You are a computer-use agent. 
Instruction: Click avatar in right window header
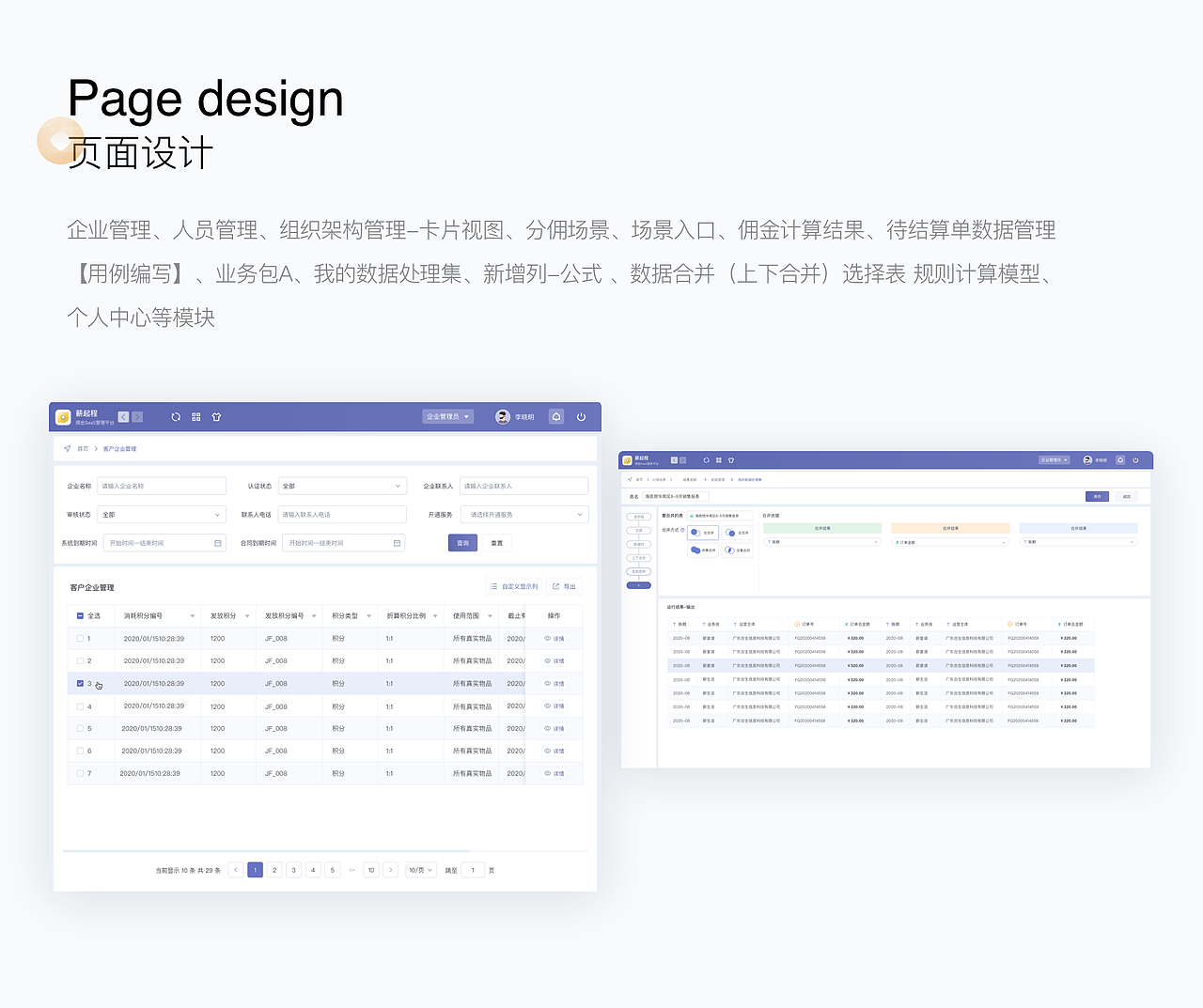[1087, 460]
